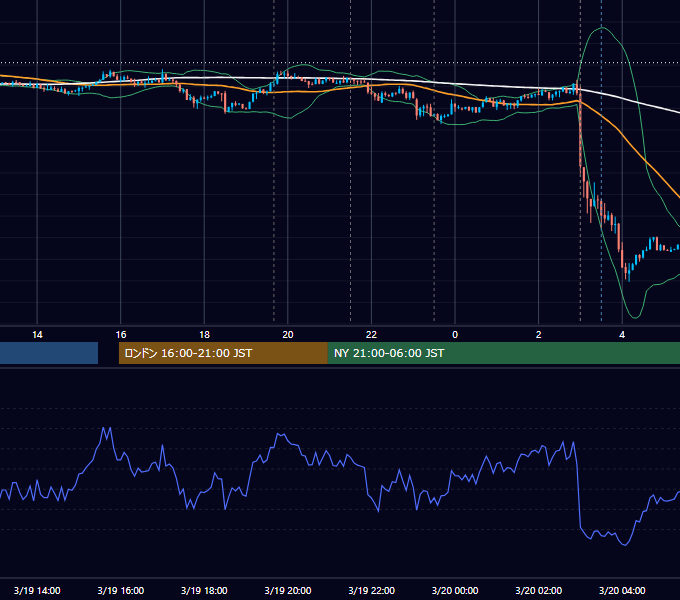The width and height of the screenshot is (680, 600).
Task: Click the 3/19 14:00 date label
Action: (37, 590)
